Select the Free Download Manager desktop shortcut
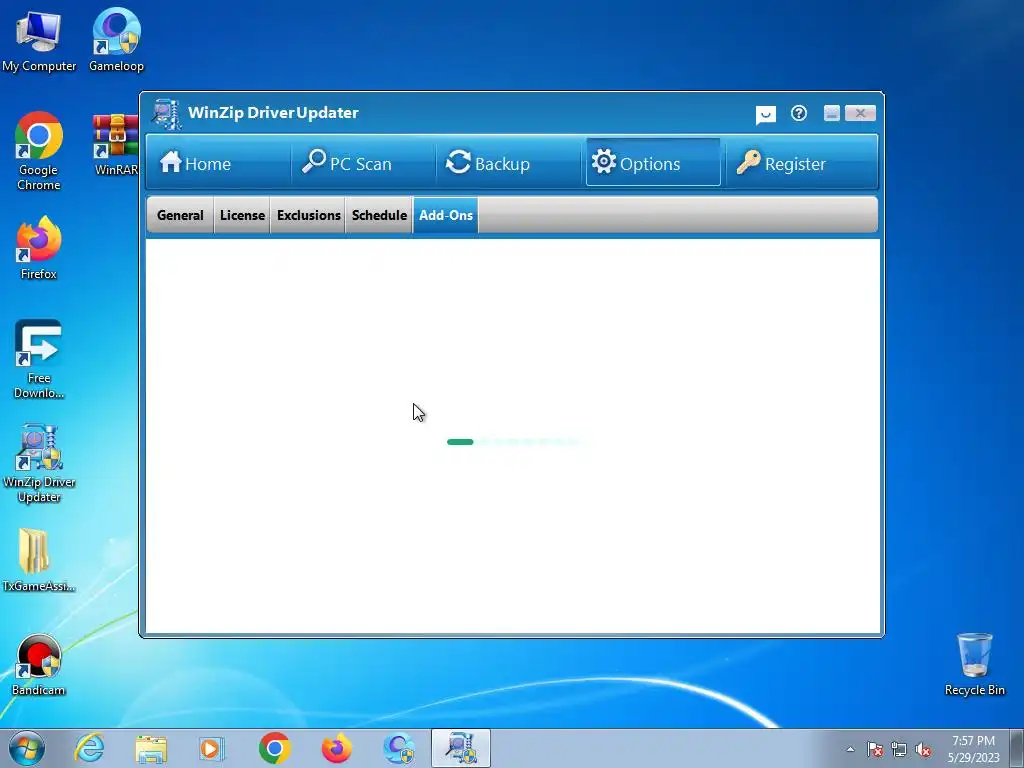The width and height of the screenshot is (1024, 768). coord(39,359)
